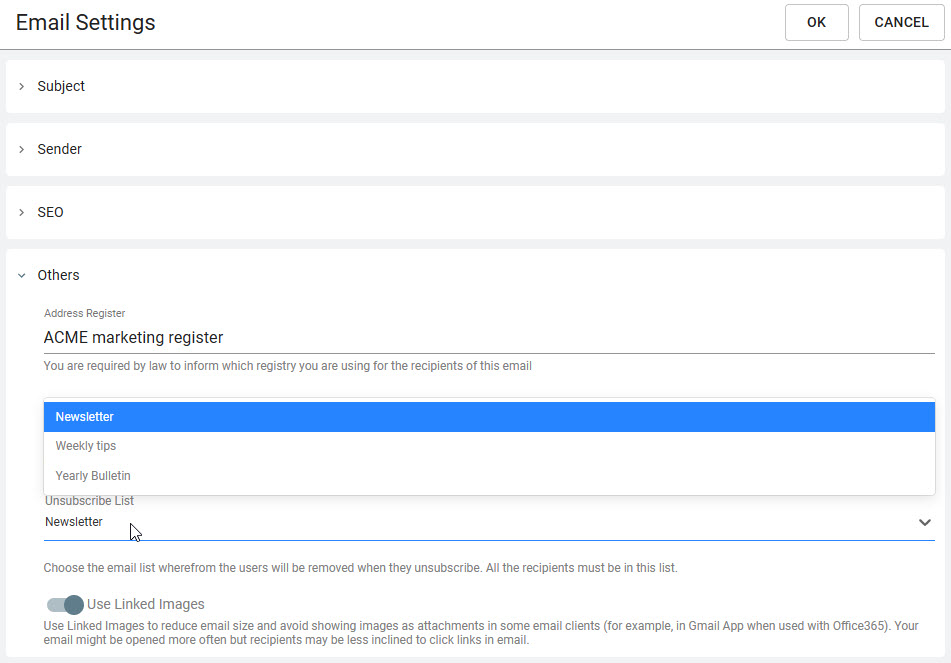
Task: Click the Use Linked Images label
Action: (x=146, y=604)
